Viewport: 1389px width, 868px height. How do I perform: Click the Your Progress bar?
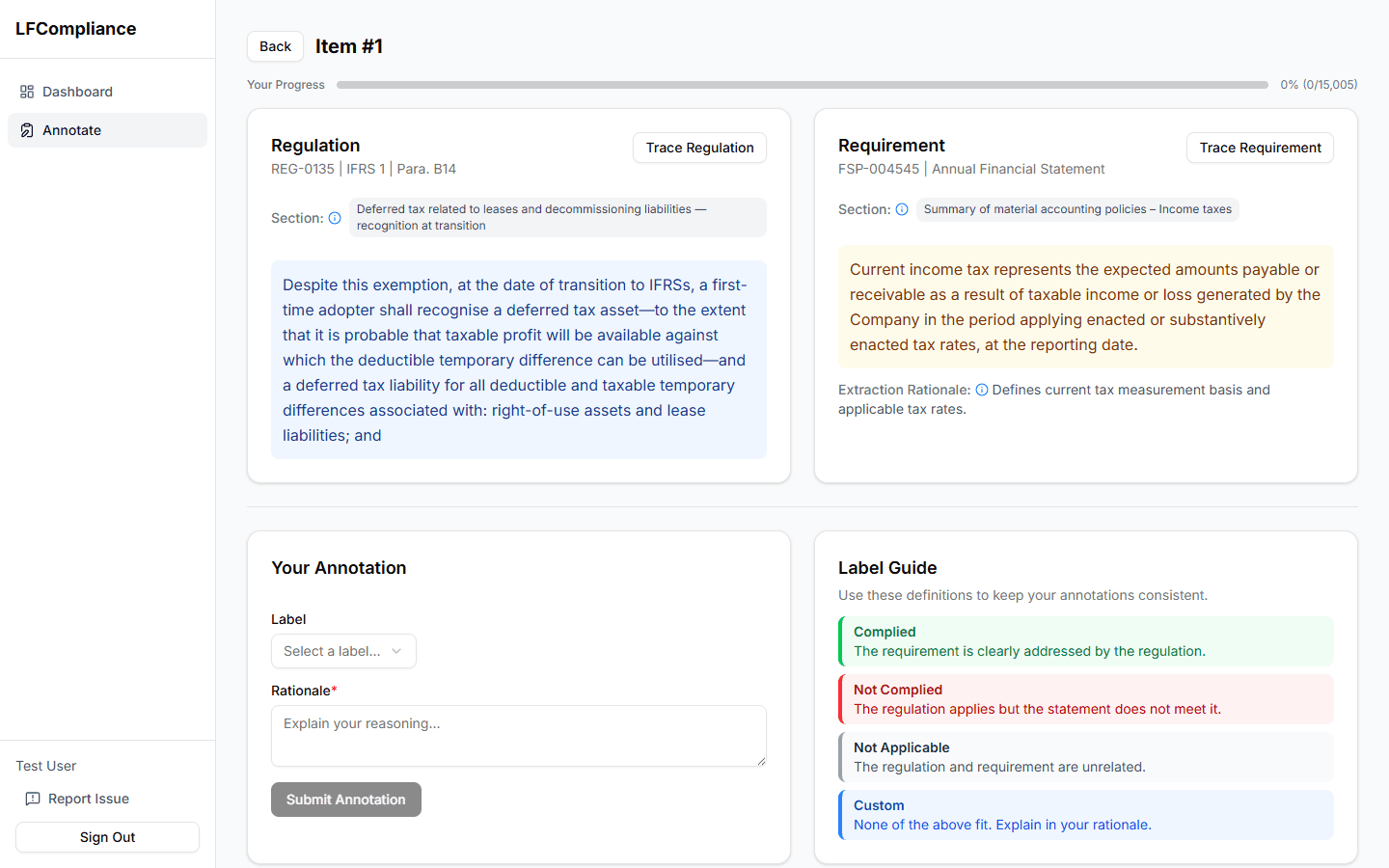tap(801, 84)
